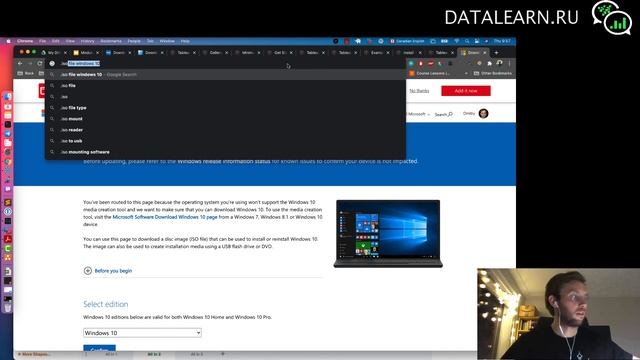The height and width of the screenshot is (360, 640).
Task: Open a new Chrome tab
Action: pyautogui.click(x=496, y=53)
